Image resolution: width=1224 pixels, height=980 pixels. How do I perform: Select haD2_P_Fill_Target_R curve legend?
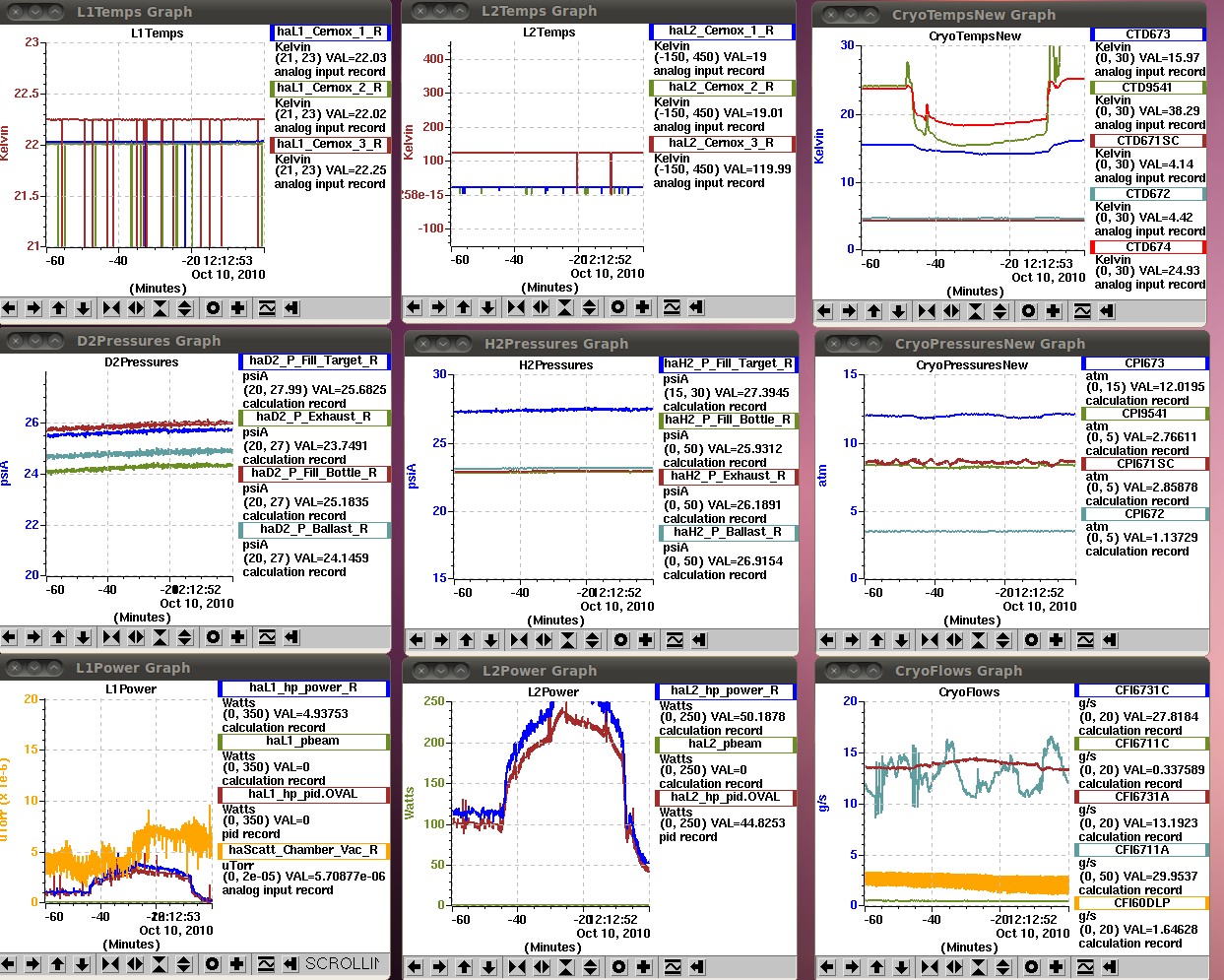pyautogui.click(x=314, y=361)
